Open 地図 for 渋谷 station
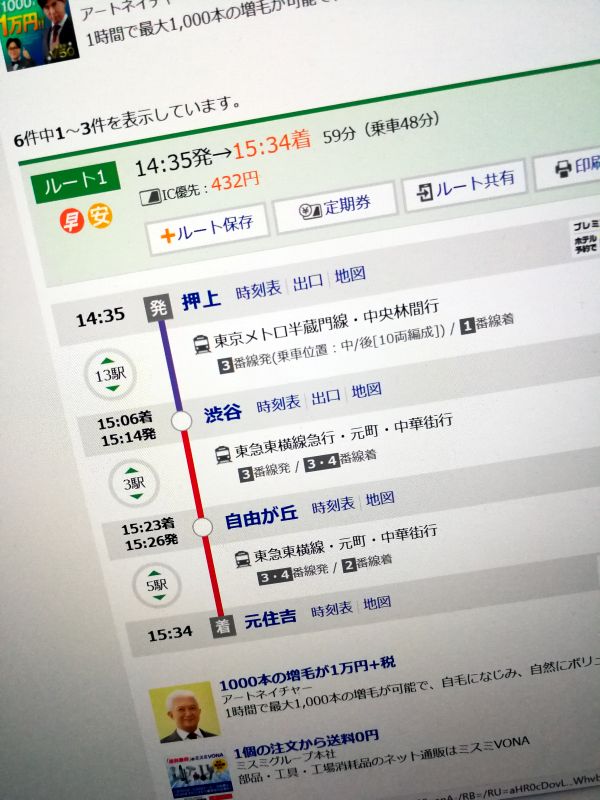This screenshot has height=800, width=600. pyautogui.click(x=366, y=391)
